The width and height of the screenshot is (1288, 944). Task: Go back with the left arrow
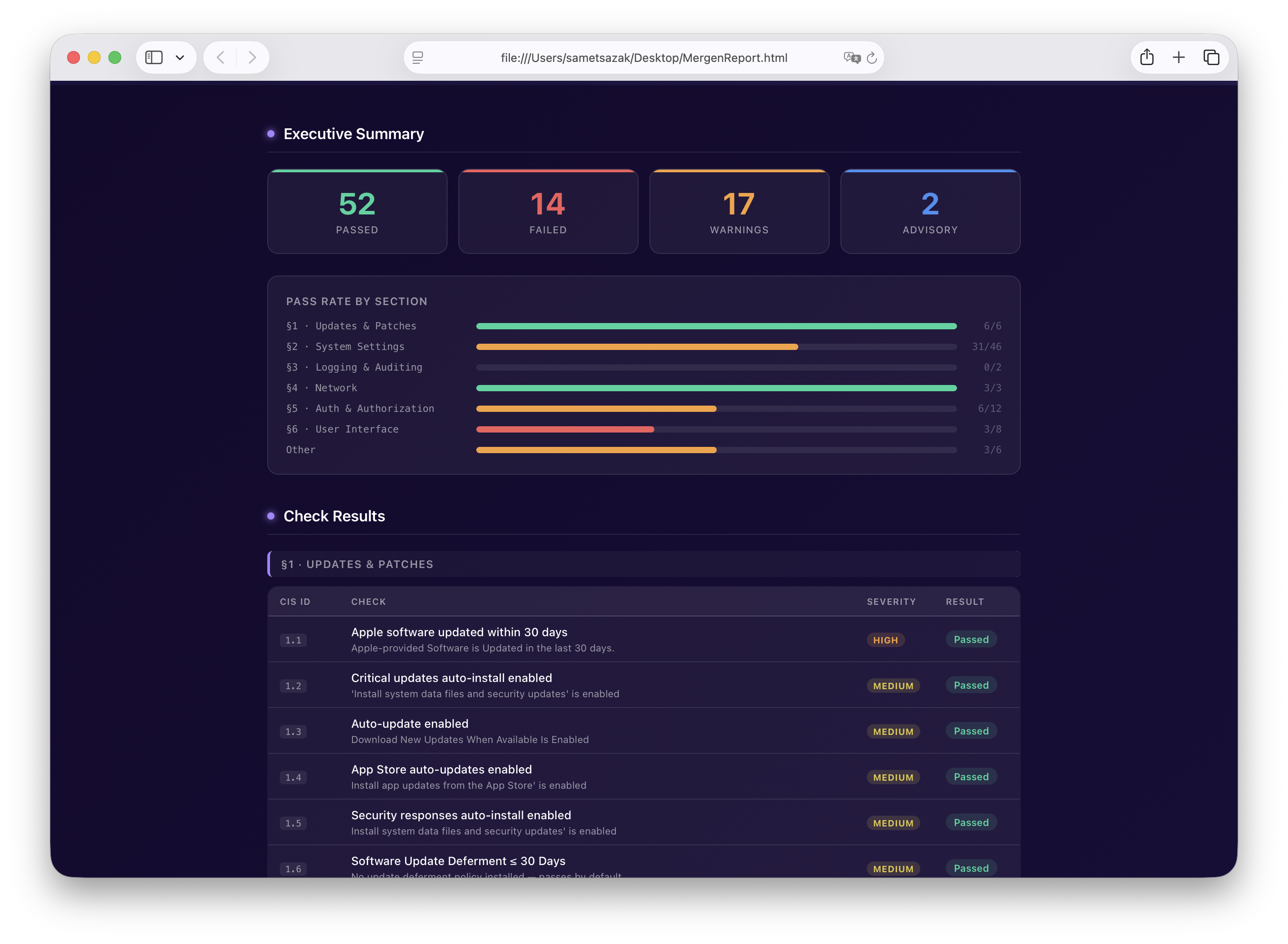(x=221, y=57)
